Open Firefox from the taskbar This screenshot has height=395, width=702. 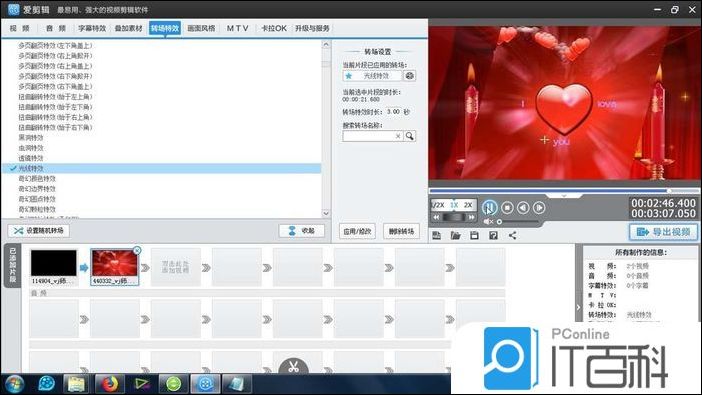point(109,384)
